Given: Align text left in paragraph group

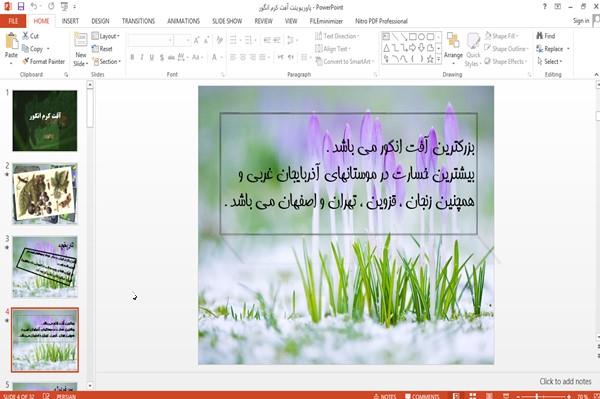Looking at the screenshot, I should (233, 57).
